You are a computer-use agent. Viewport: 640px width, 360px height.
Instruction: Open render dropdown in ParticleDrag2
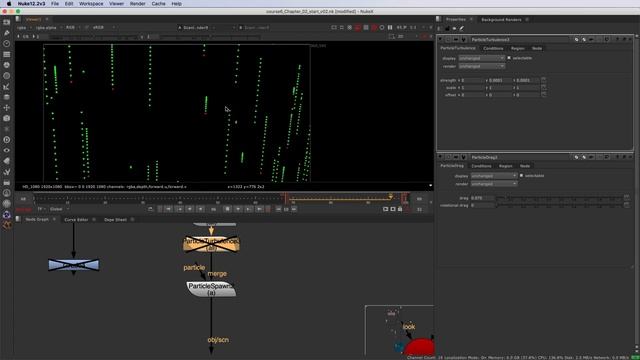494,184
